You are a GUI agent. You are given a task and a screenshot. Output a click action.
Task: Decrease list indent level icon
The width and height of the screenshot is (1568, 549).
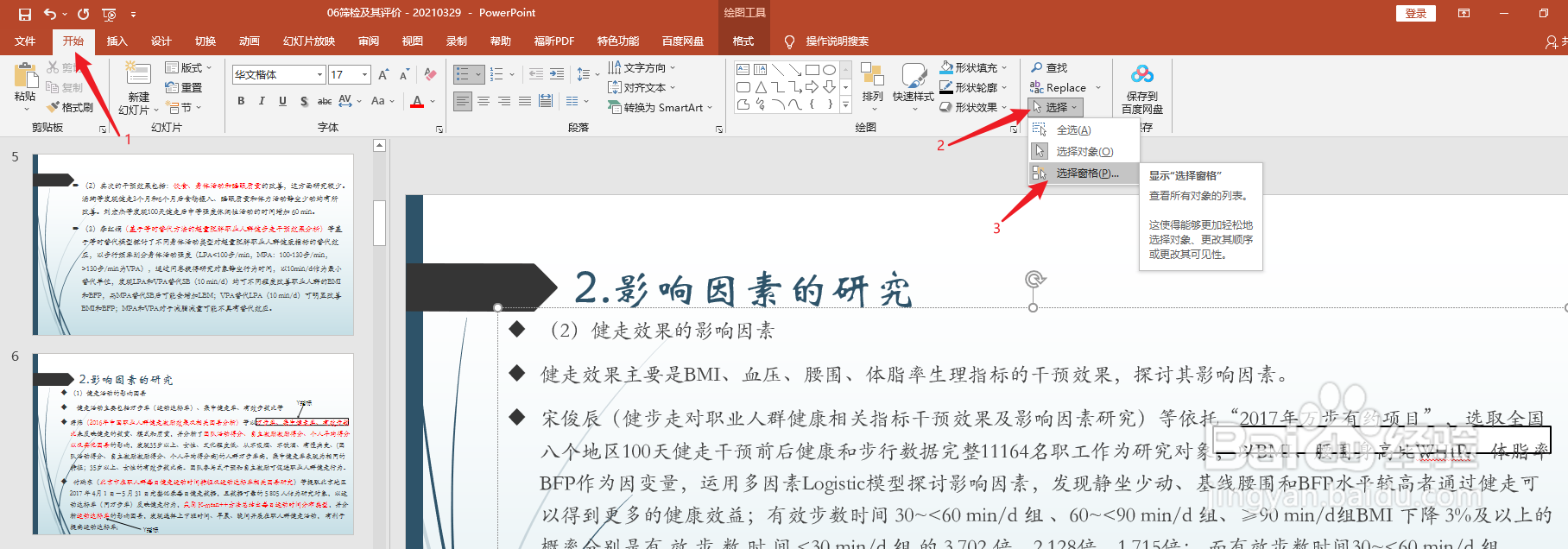pos(536,74)
